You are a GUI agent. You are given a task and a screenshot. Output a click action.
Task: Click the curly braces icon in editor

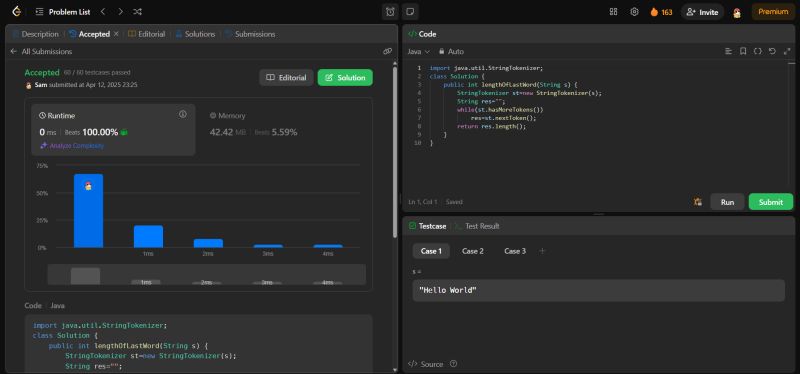pos(758,51)
